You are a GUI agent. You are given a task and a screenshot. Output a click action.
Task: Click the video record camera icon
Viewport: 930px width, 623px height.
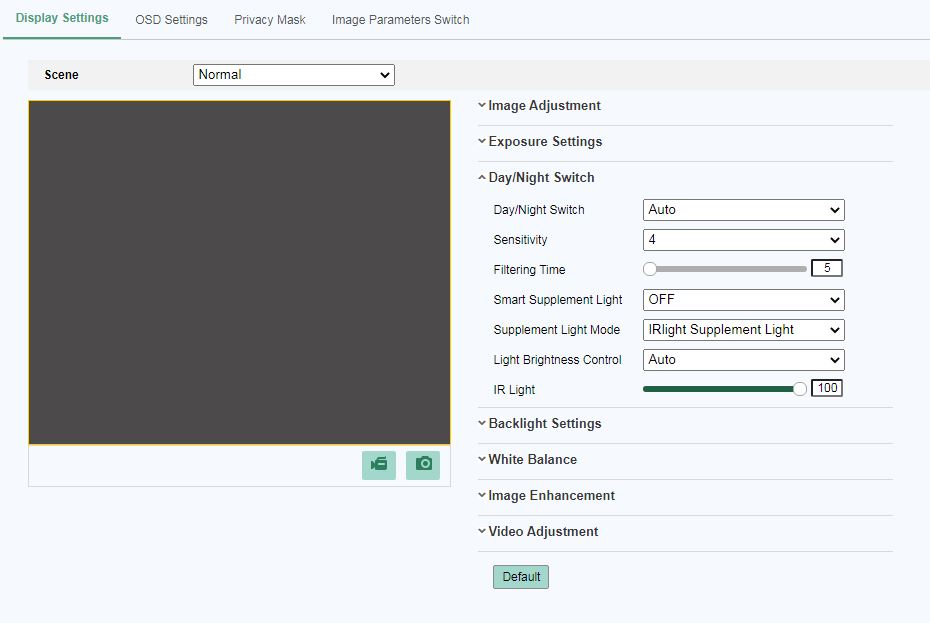coord(379,465)
